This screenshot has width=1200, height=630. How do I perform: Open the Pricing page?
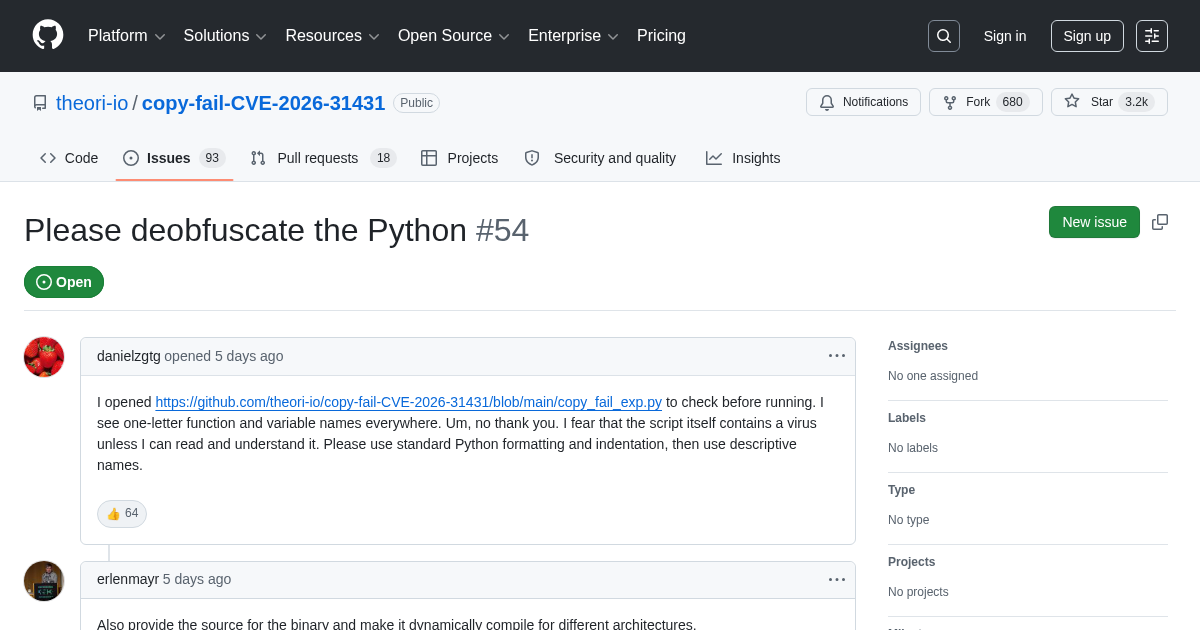(x=661, y=36)
